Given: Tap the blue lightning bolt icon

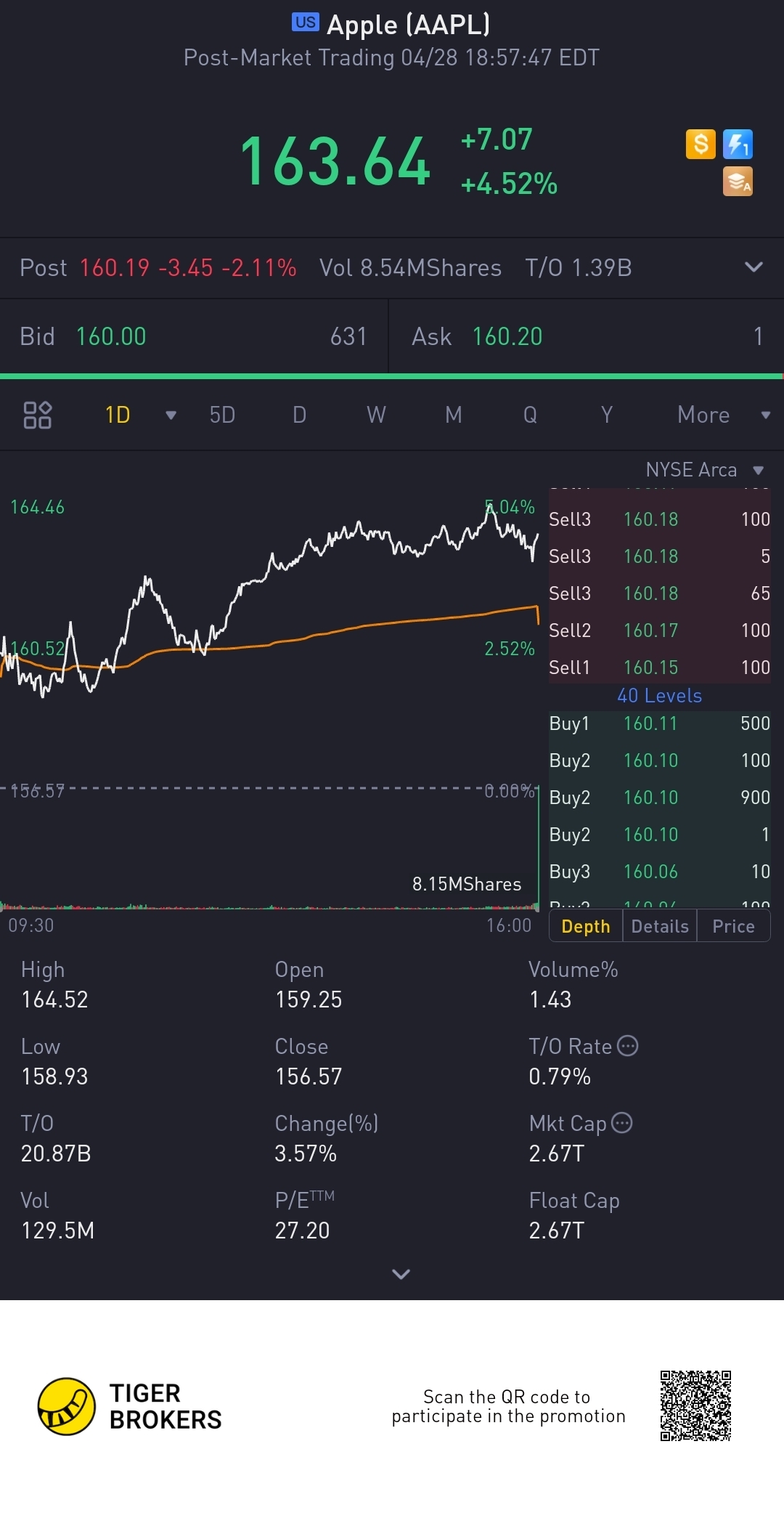Looking at the screenshot, I should coord(738,144).
